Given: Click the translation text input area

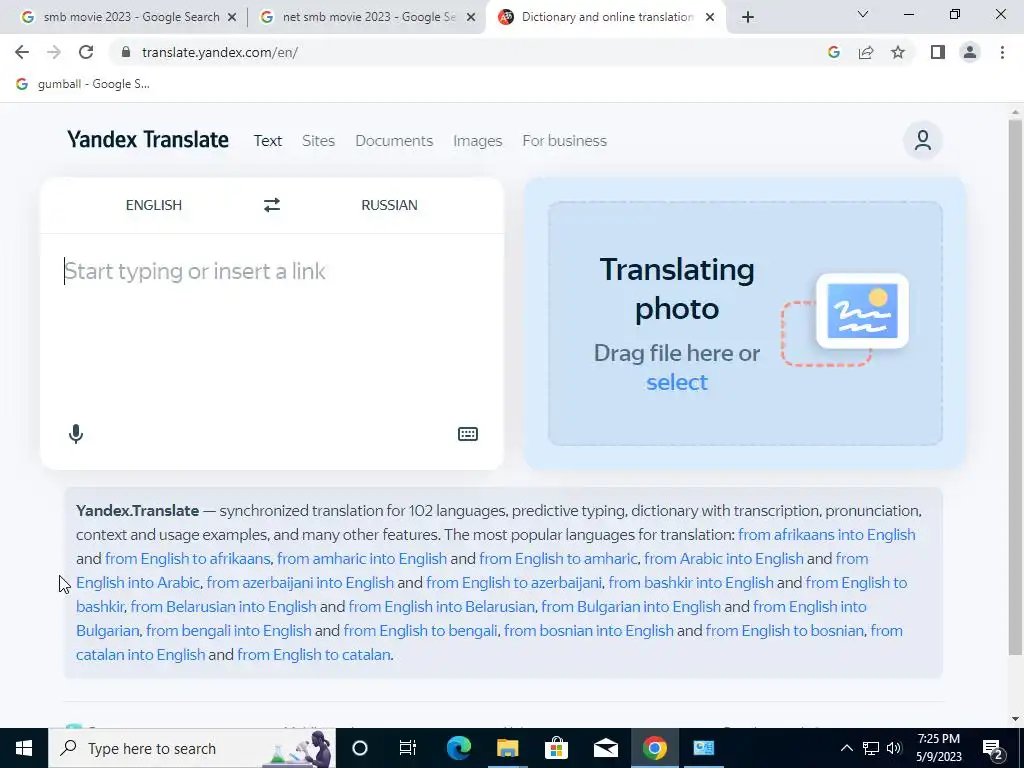Looking at the screenshot, I should pyautogui.click(x=272, y=327).
